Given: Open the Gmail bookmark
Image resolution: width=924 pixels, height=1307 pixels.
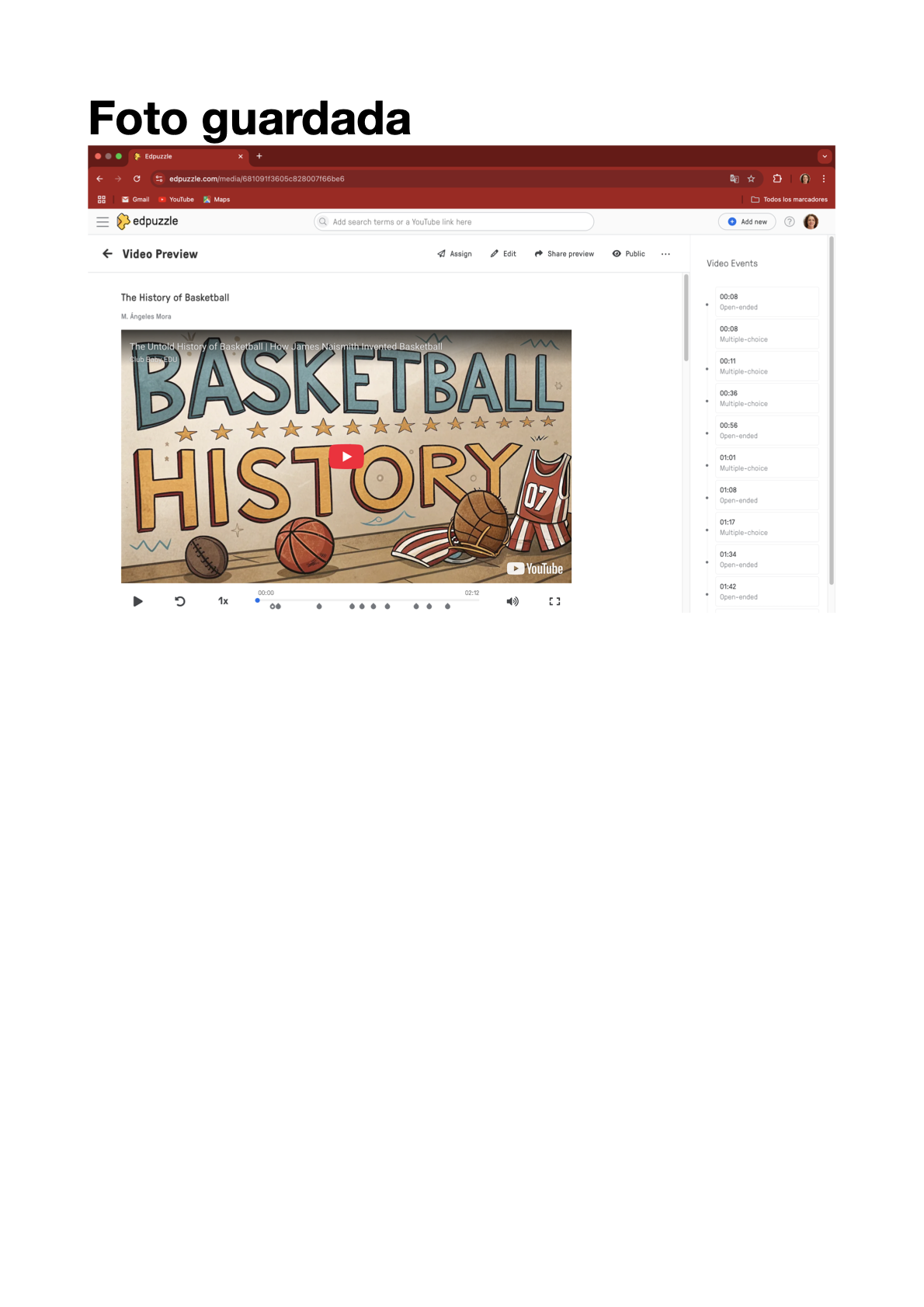Looking at the screenshot, I should 135,200.
